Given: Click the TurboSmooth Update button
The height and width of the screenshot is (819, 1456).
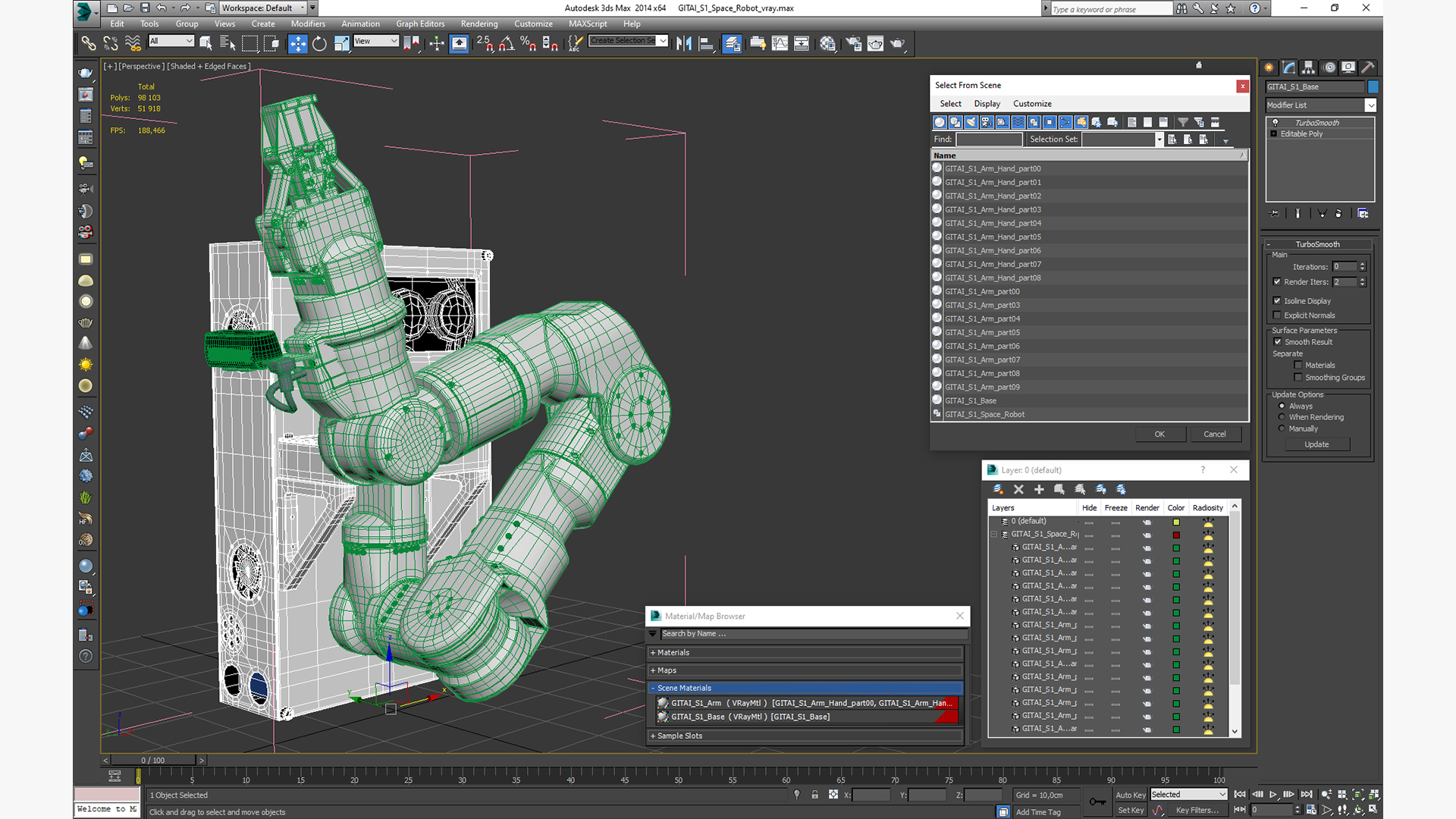Looking at the screenshot, I should point(1316,445).
